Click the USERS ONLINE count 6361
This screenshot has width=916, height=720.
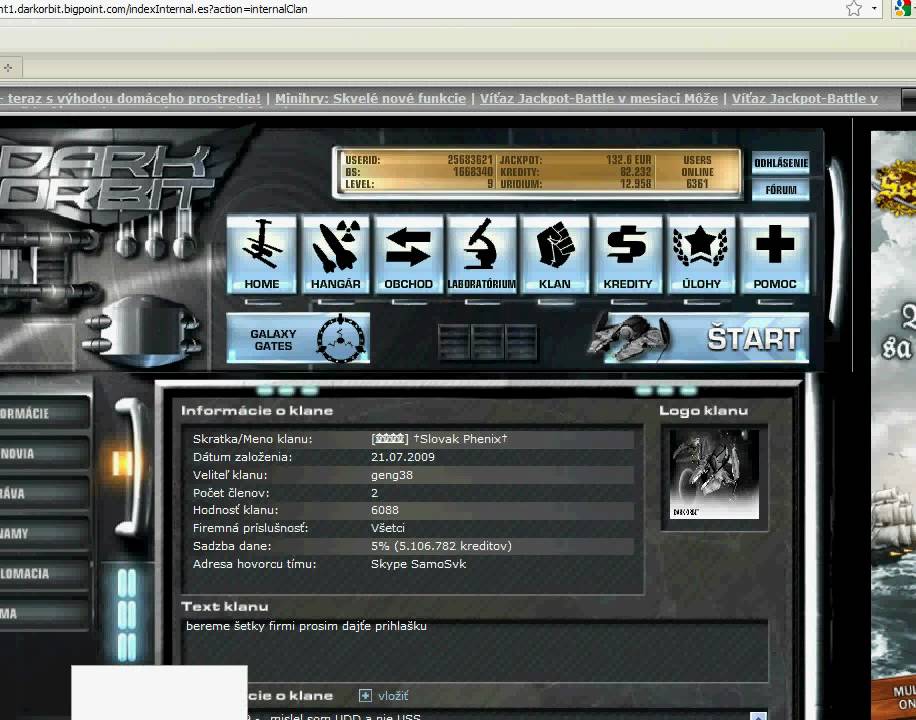[x=698, y=184]
